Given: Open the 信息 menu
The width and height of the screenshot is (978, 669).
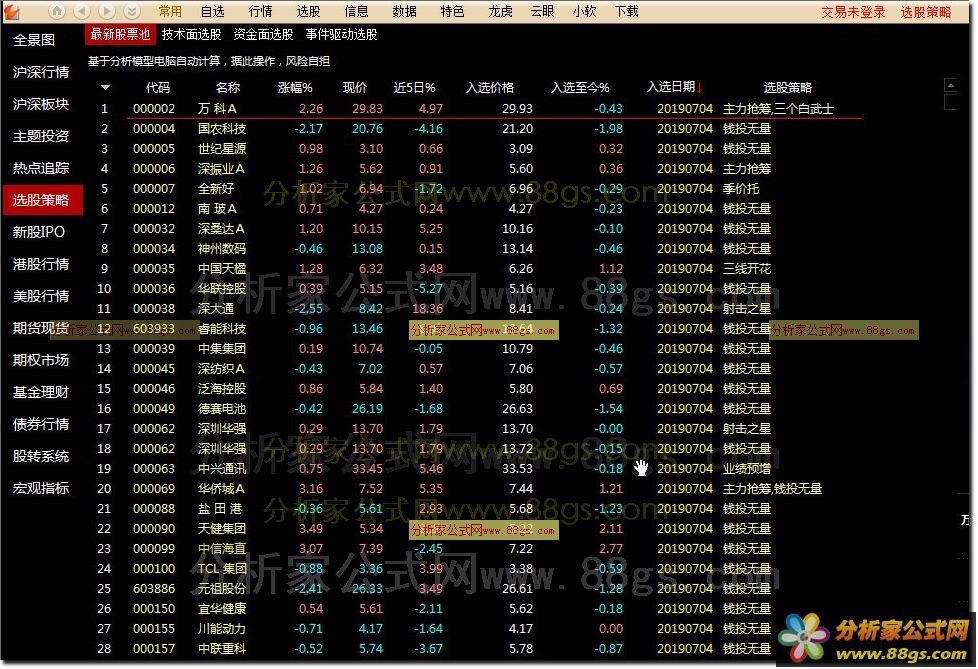Looking at the screenshot, I should pos(356,11).
